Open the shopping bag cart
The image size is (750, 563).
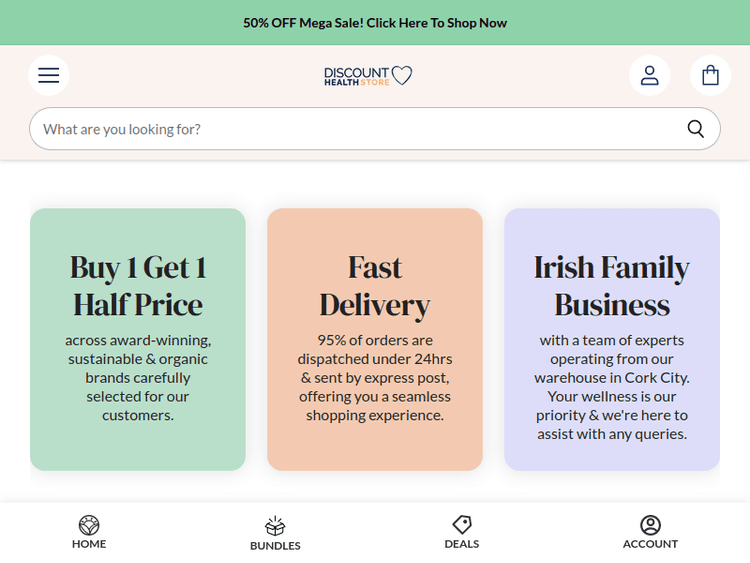click(710, 75)
